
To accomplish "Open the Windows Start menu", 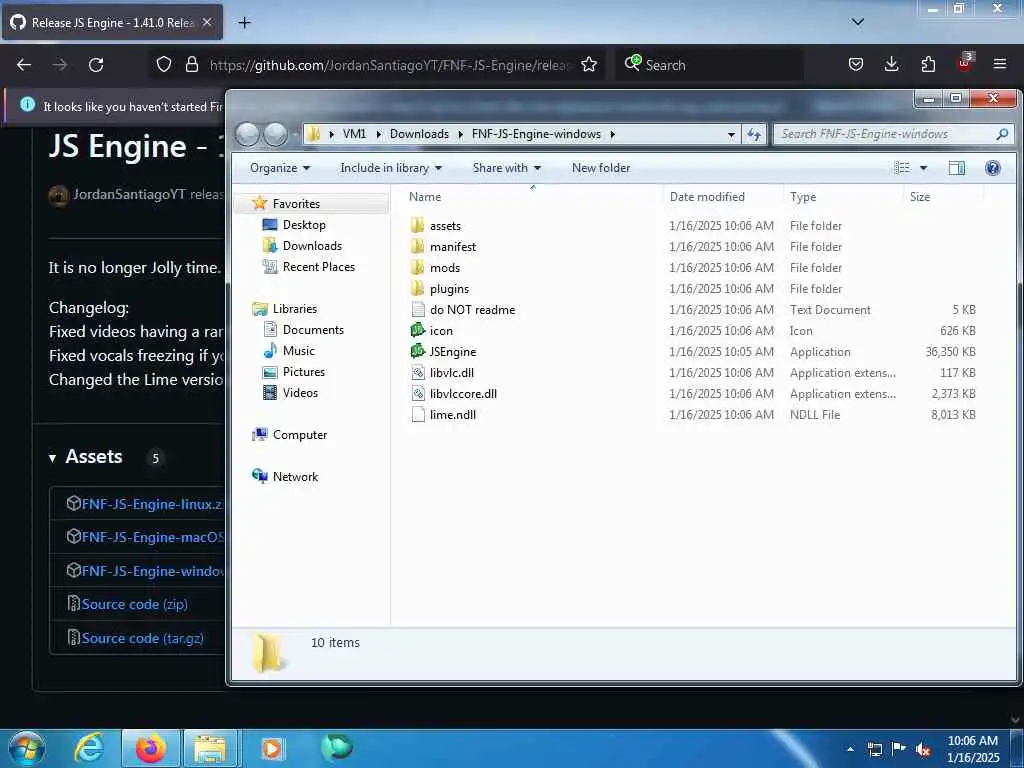I will tap(26, 748).
